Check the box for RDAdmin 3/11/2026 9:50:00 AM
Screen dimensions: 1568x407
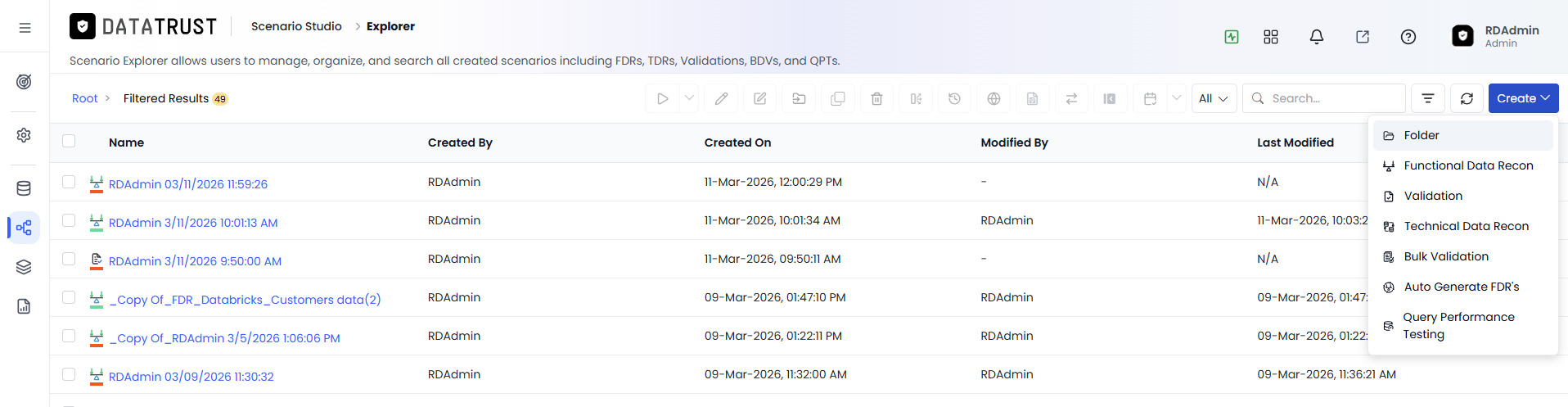point(69,259)
